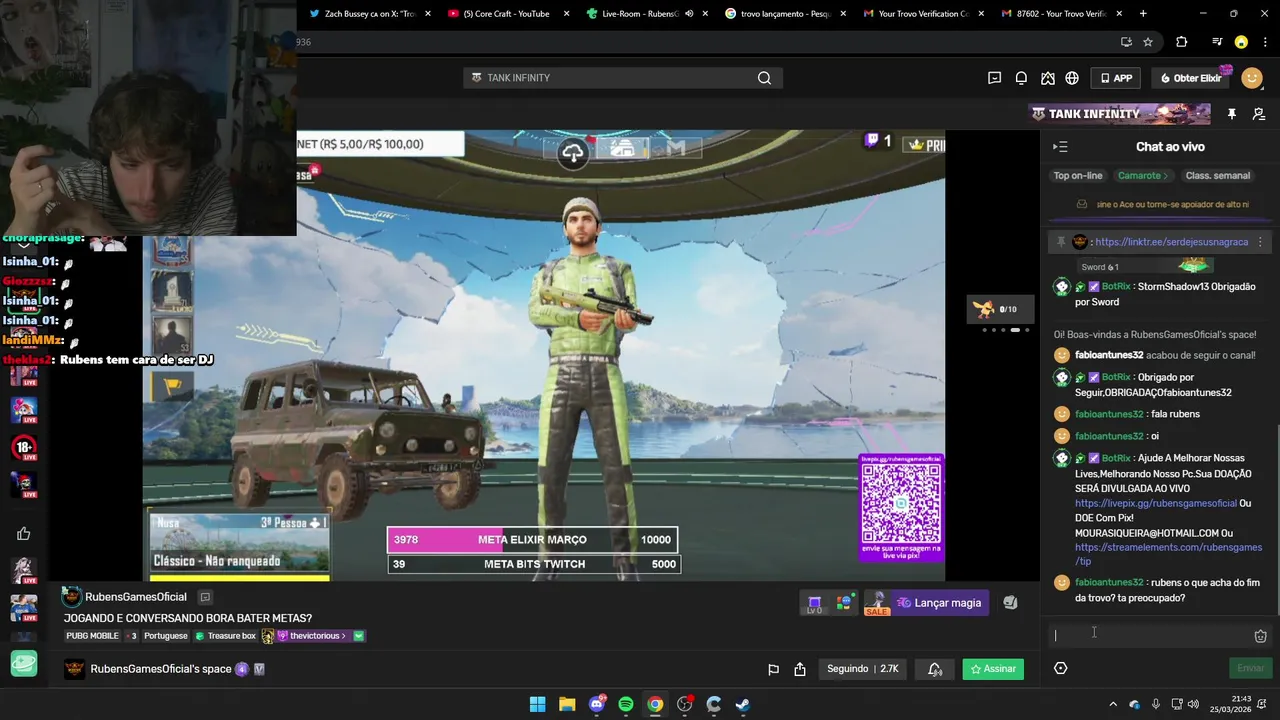Open a new browser tab
1280x720 pixels.
pos(1143,14)
